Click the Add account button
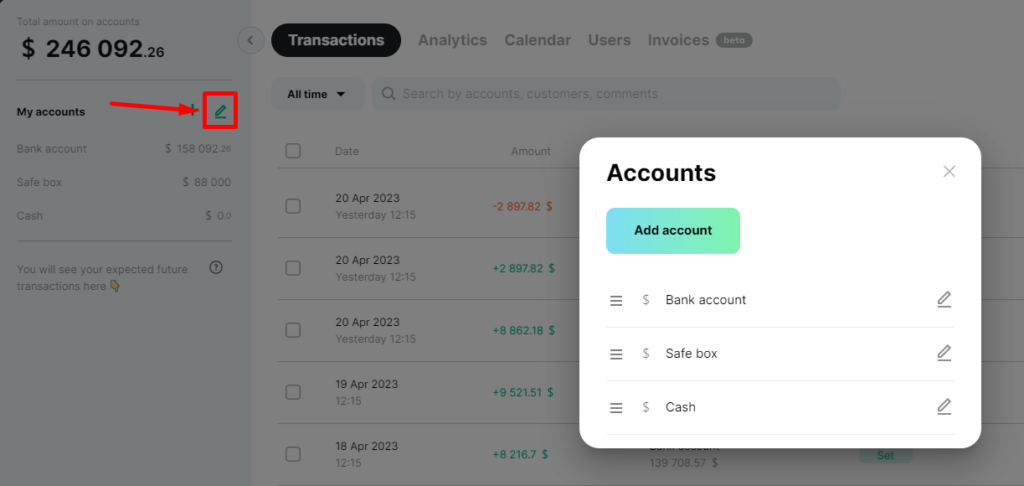Image resolution: width=1024 pixels, height=486 pixels. (x=673, y=231)
